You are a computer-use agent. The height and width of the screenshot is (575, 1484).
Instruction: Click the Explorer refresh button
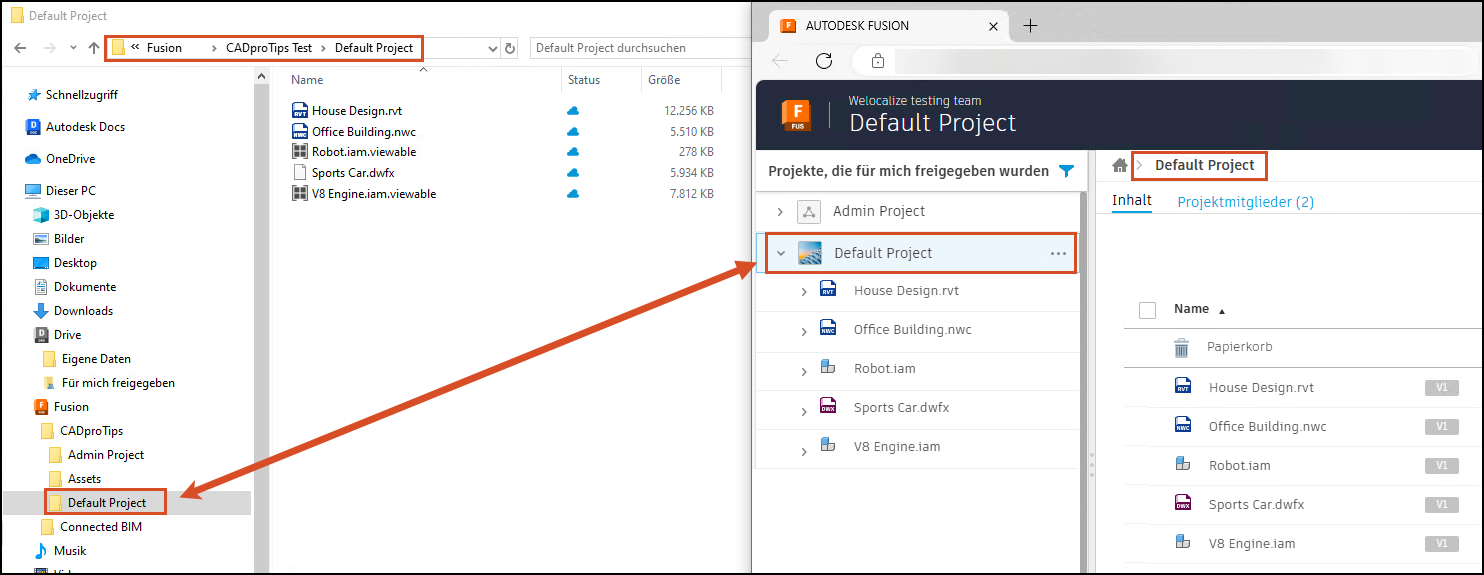coord(510,48)
